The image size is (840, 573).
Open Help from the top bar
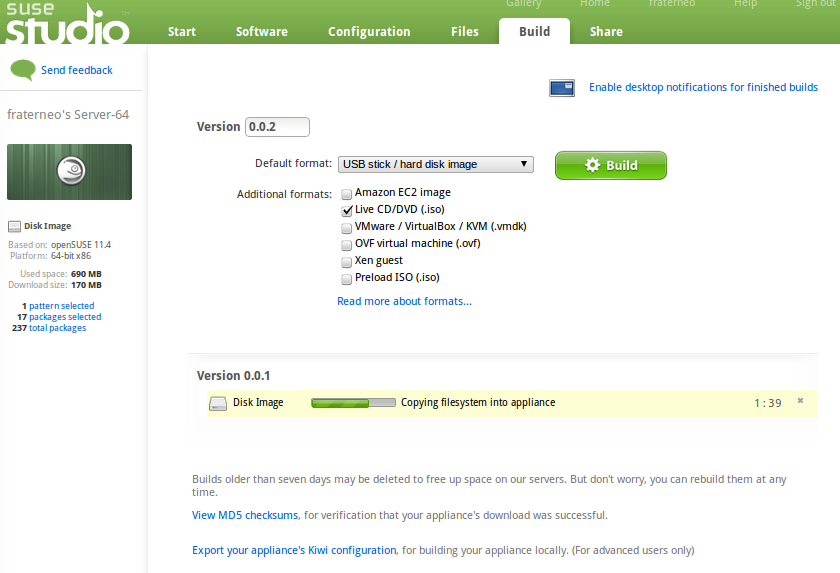745,4
